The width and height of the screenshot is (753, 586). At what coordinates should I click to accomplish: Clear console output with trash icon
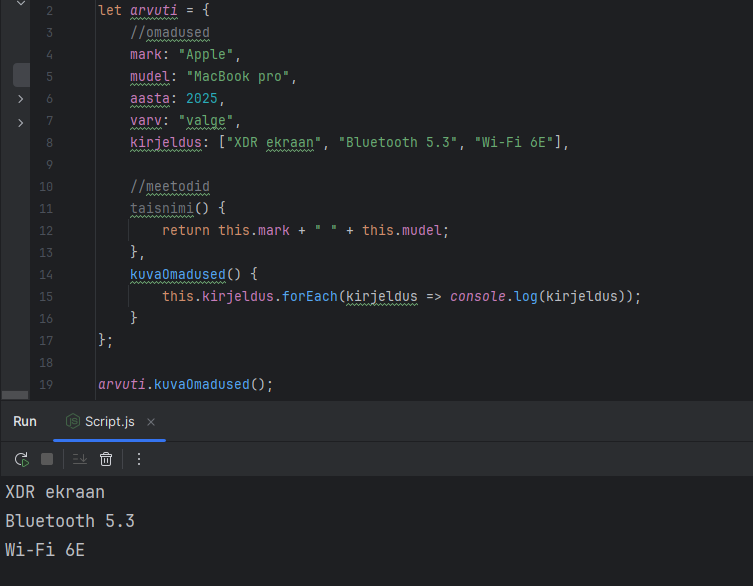point(106,459)
